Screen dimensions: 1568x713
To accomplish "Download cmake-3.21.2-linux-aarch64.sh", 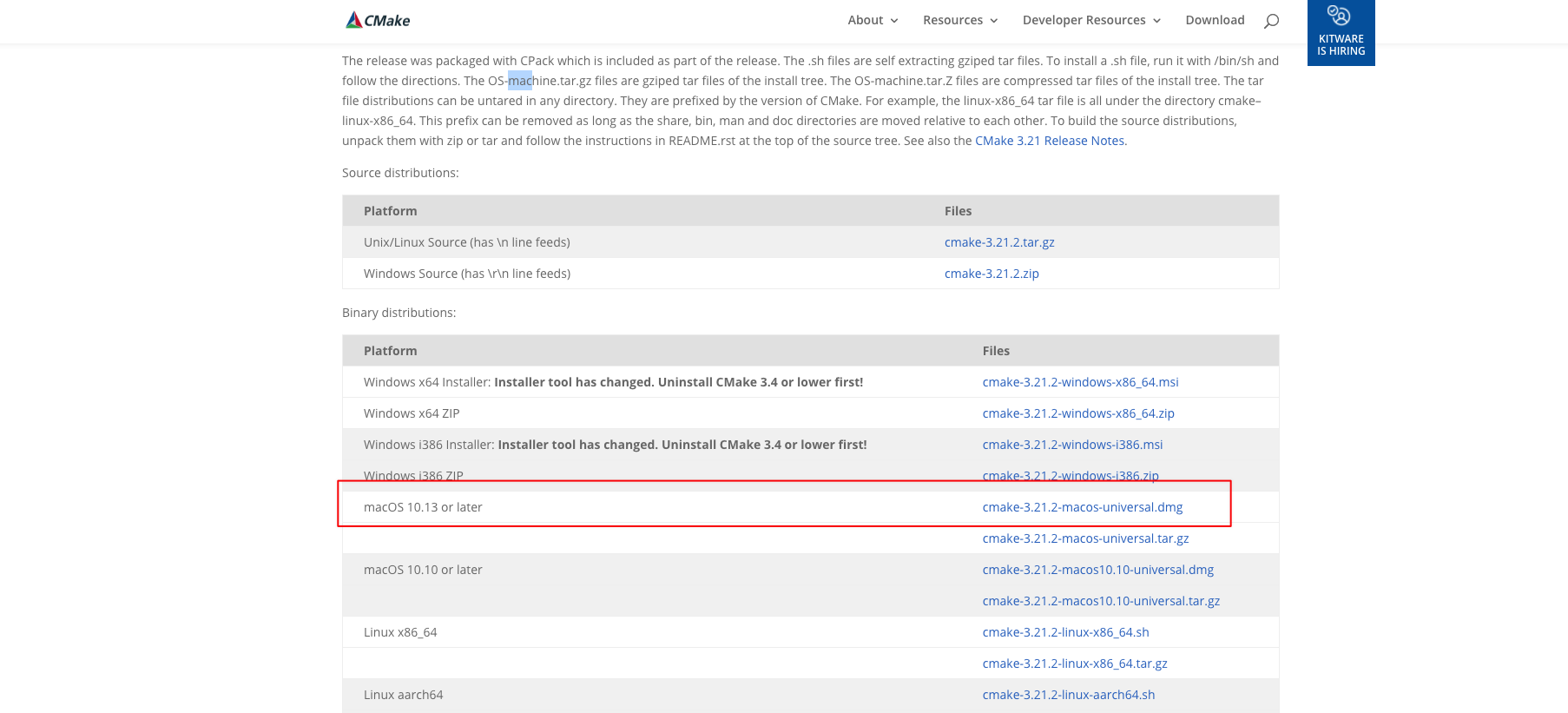I will click(x=1069, y=695).
